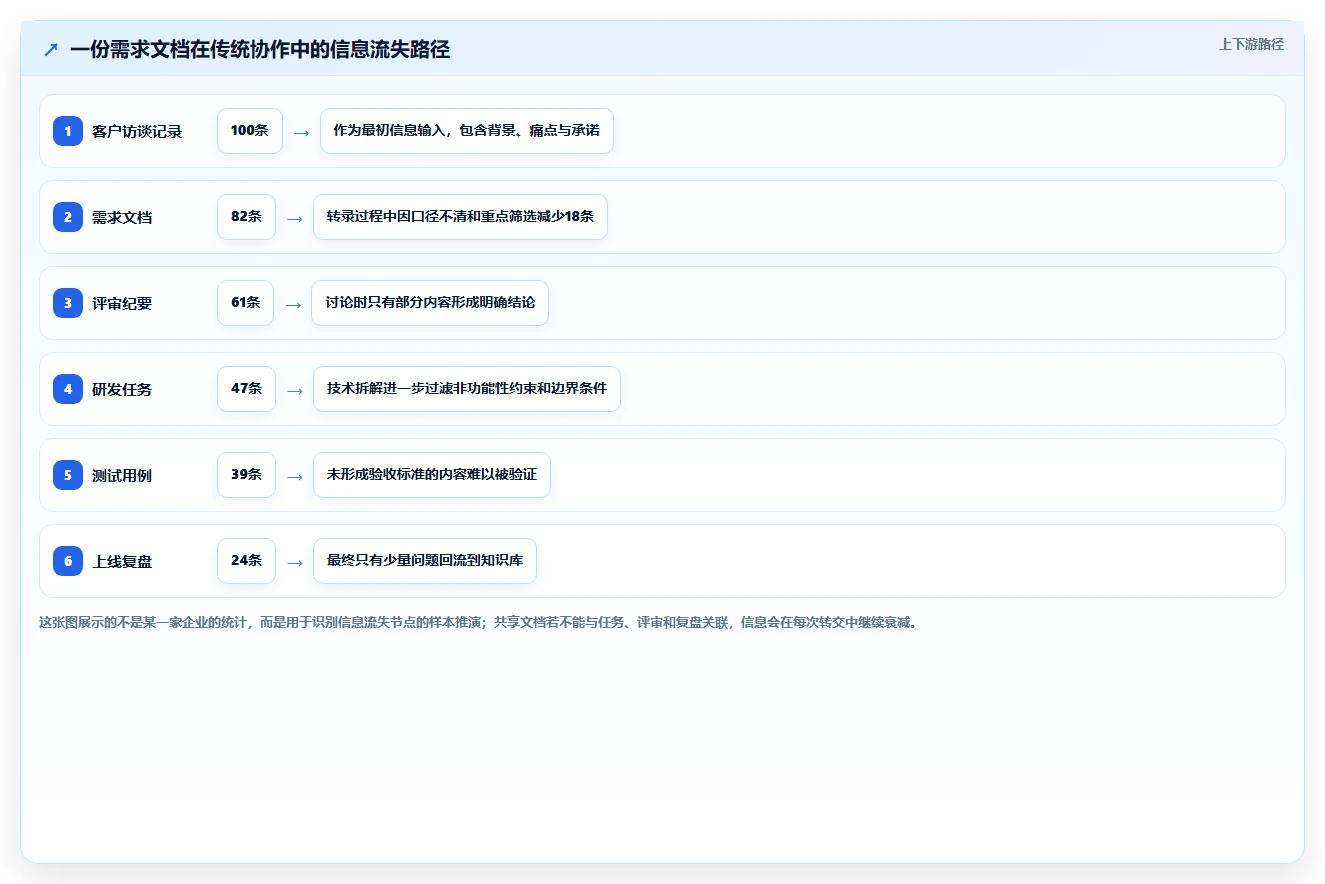Click step number badge 5
1325x884 pixels.
click(68, 475)
